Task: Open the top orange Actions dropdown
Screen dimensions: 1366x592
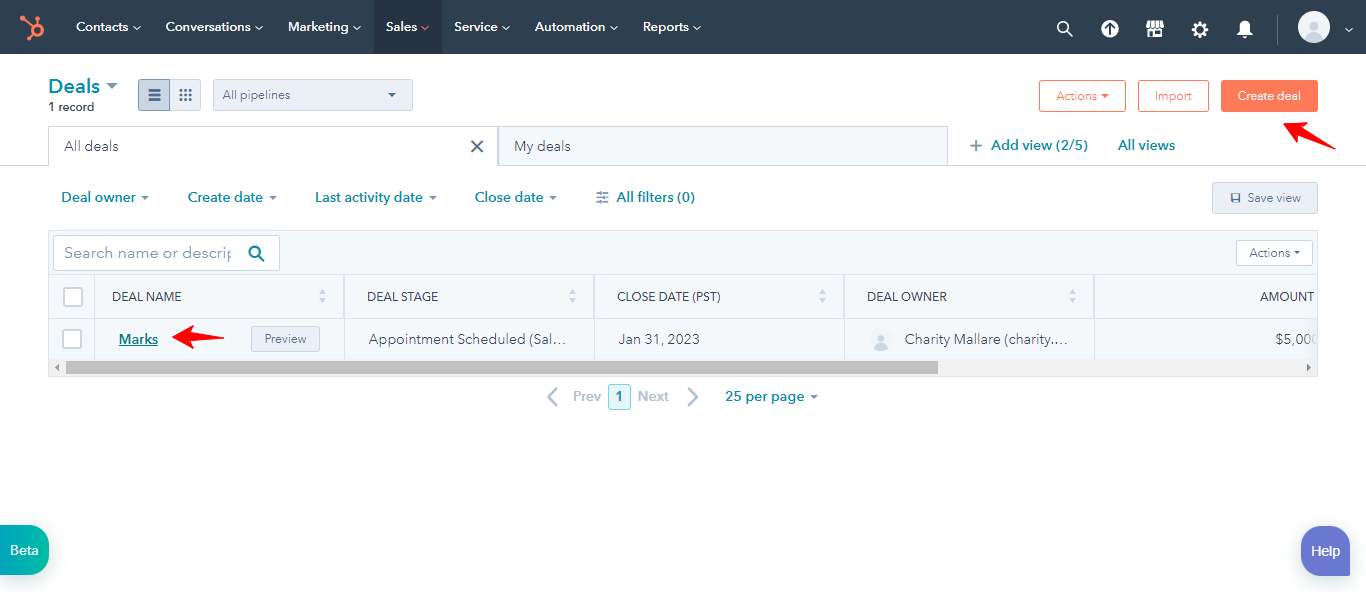Action: click(x=1082, y=96)
